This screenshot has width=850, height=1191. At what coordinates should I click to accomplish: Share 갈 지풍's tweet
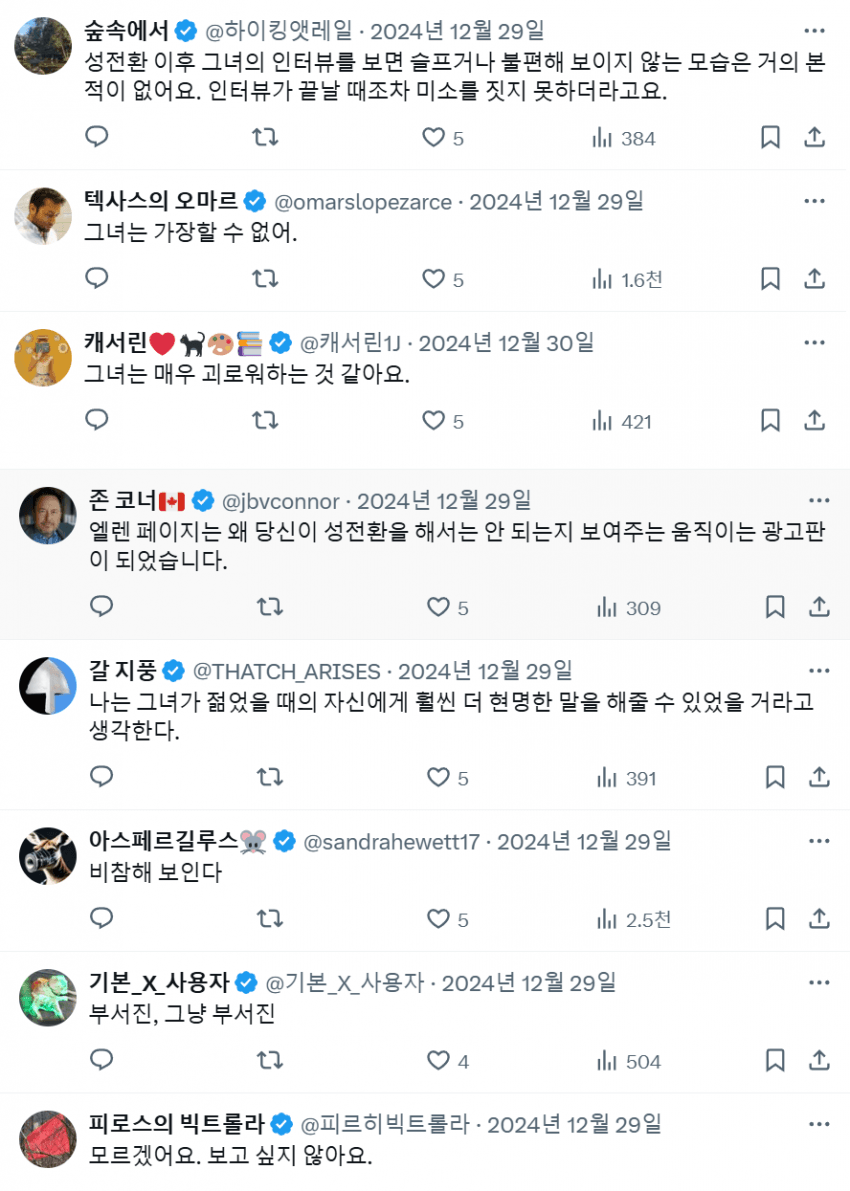click(819, 777)
